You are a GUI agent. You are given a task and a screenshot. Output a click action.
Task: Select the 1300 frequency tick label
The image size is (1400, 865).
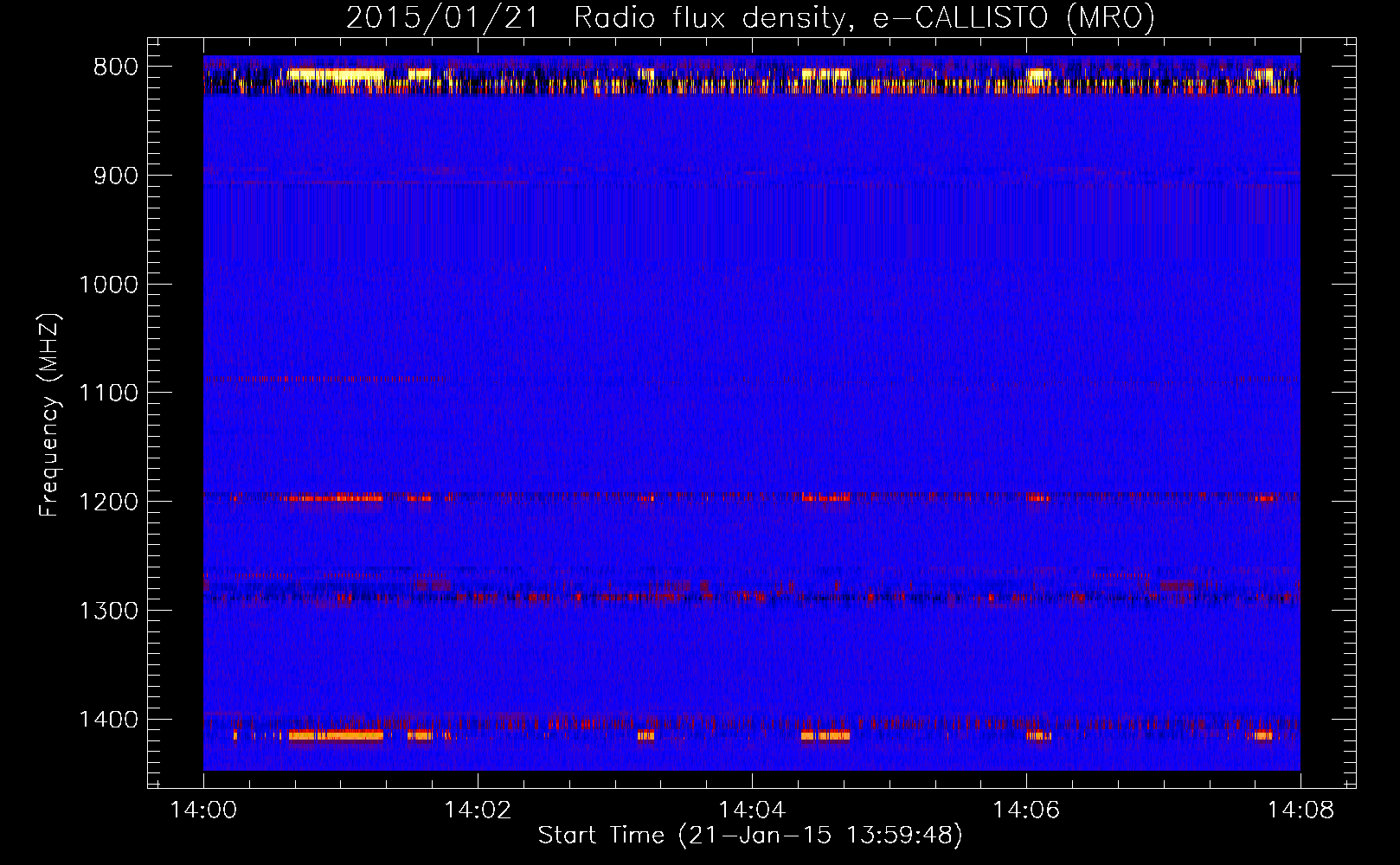tap(109, 611)
